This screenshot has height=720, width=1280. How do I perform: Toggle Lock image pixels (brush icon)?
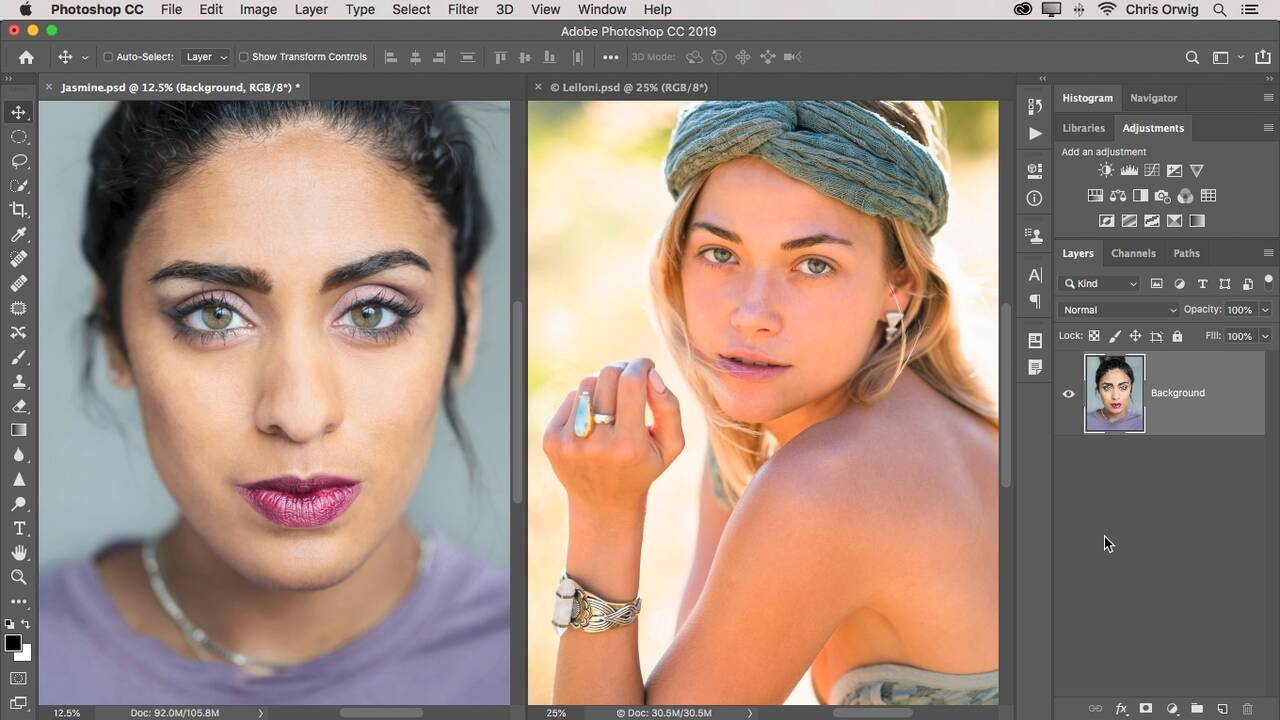coord(1115,336)
